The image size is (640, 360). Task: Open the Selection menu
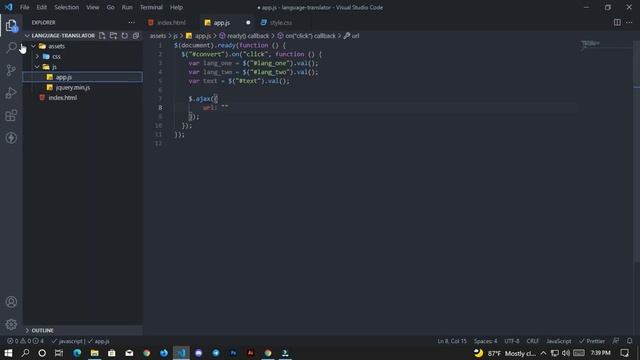tap(67, 7)
